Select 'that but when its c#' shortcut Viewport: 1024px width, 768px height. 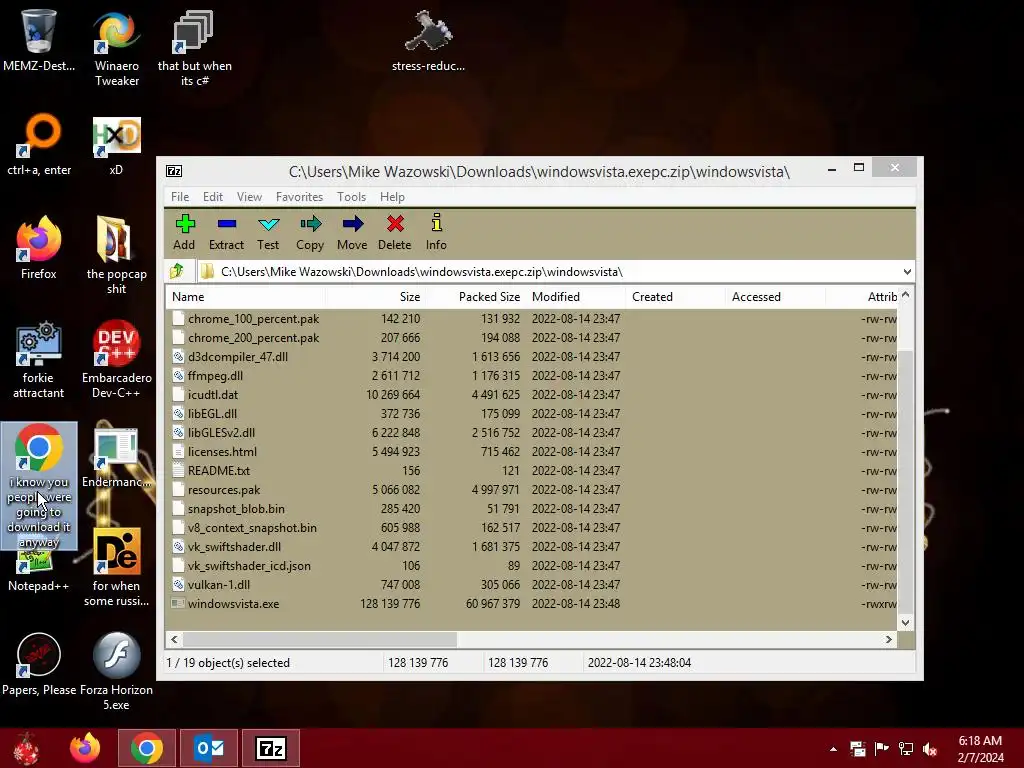click(x=195, y=48)
